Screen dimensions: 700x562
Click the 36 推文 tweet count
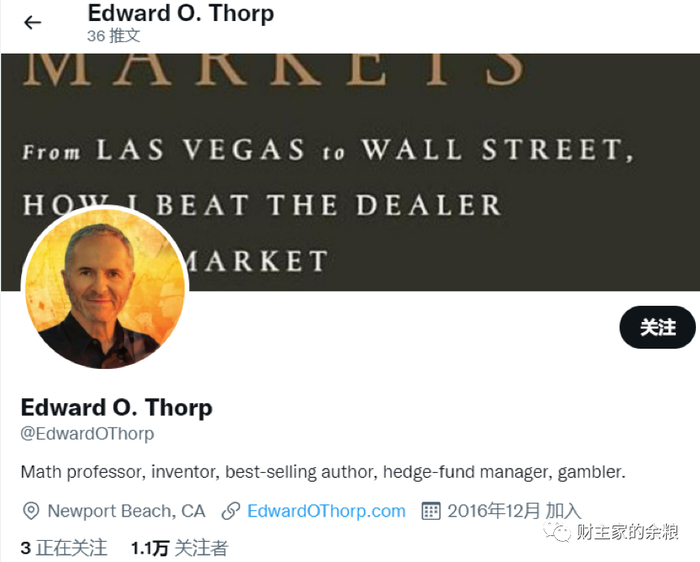pyautogui.click(x=114, y=36)
